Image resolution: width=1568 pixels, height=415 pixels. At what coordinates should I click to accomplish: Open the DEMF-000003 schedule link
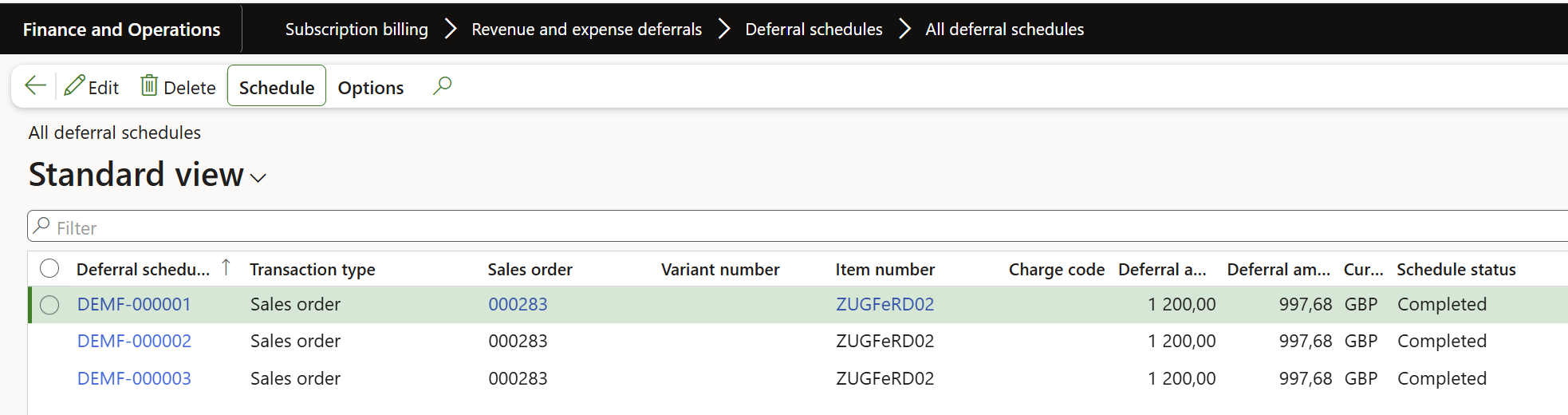pos(134,379)
